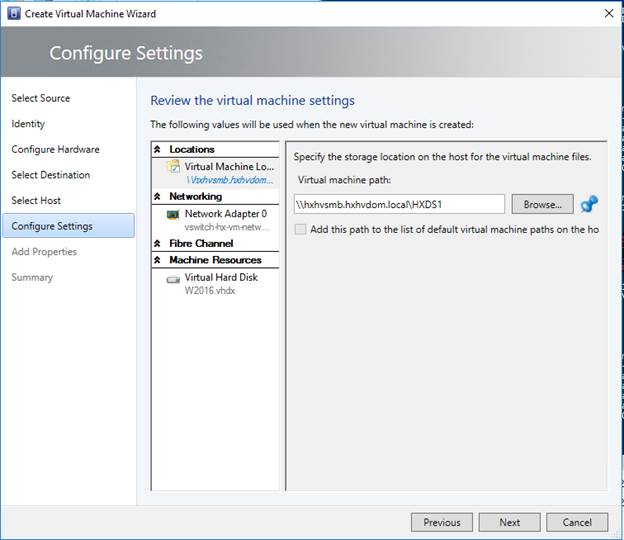The height and width of the screenshot is (540, 624).
Task: Click the Network Adapter 0 card icon
Action: tap(173, 214)
